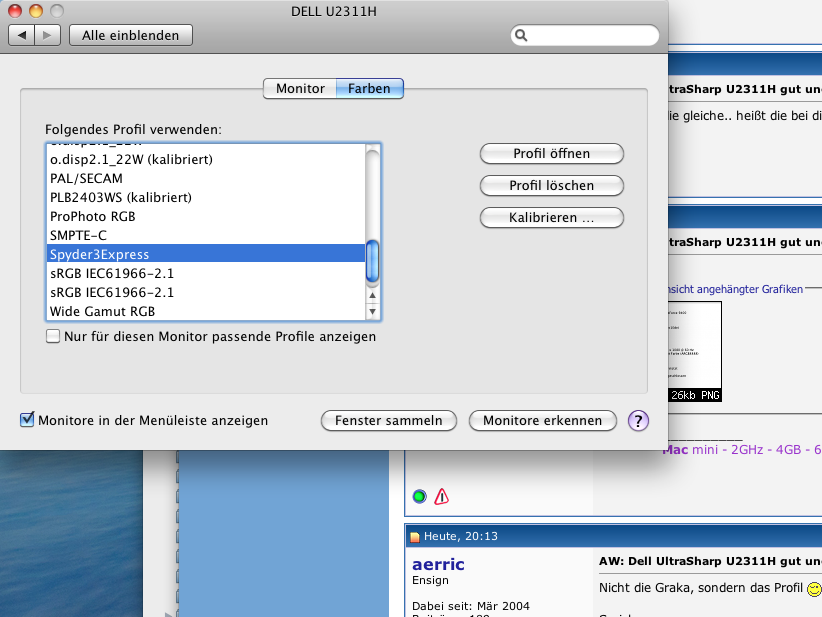Click 'Profil löschen' button

coord(551,186)
